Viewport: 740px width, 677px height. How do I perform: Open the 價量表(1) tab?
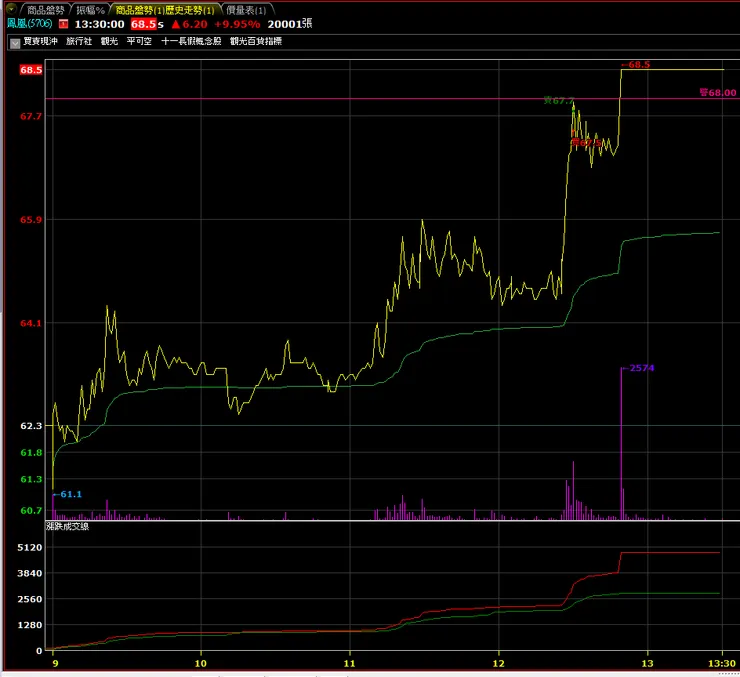pos(245,10)
